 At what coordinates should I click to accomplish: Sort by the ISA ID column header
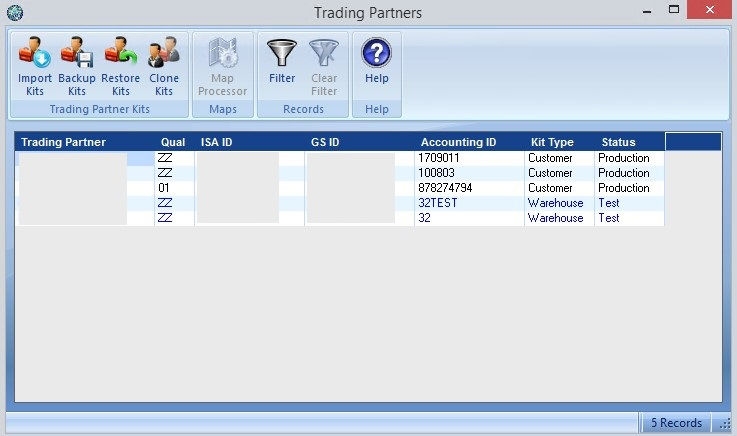pyautogui.click(x=216, y=142)
